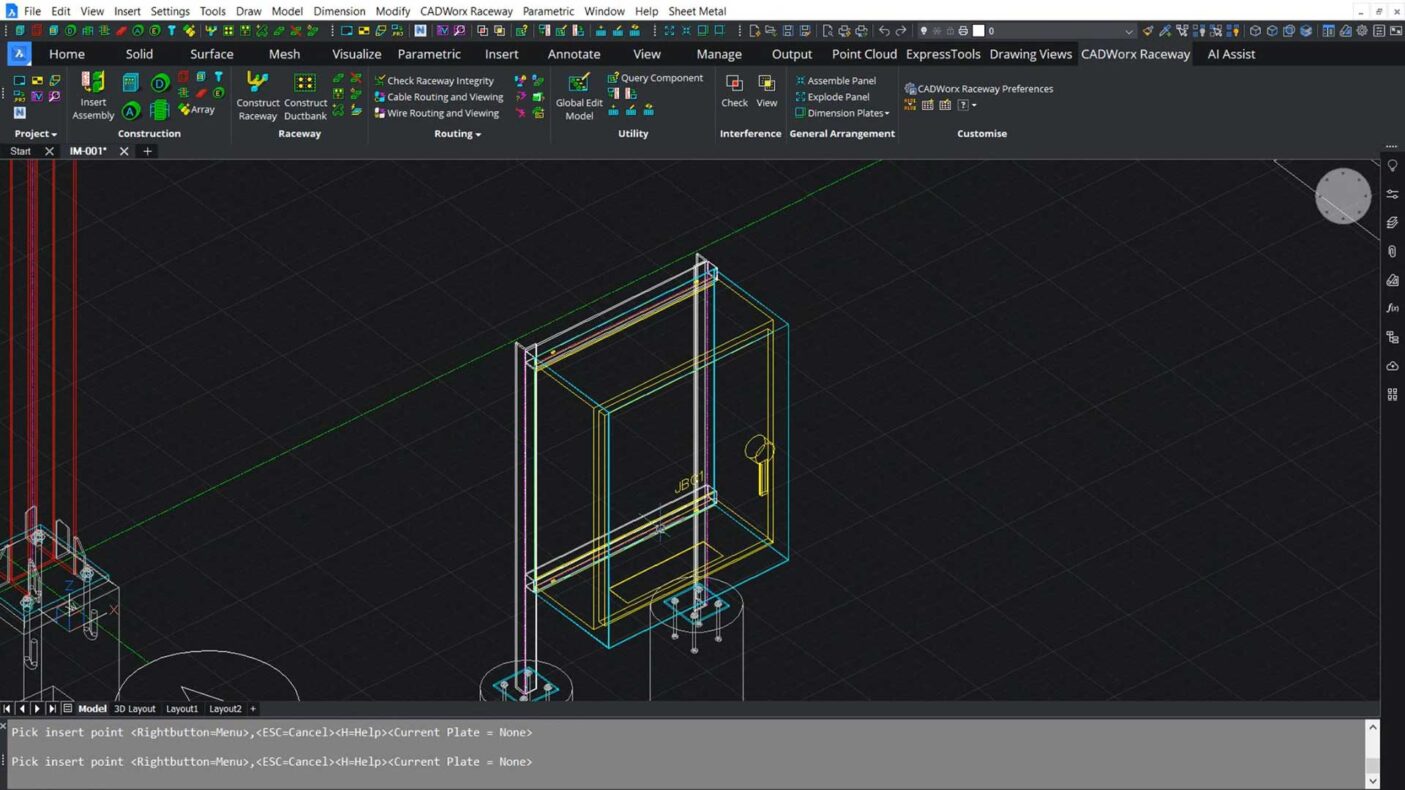Image resolution: width=1405 pixels, height=790 pixels.
Task: Toggle the layer lock icon in toolbar
Action: tap(950, 31)
